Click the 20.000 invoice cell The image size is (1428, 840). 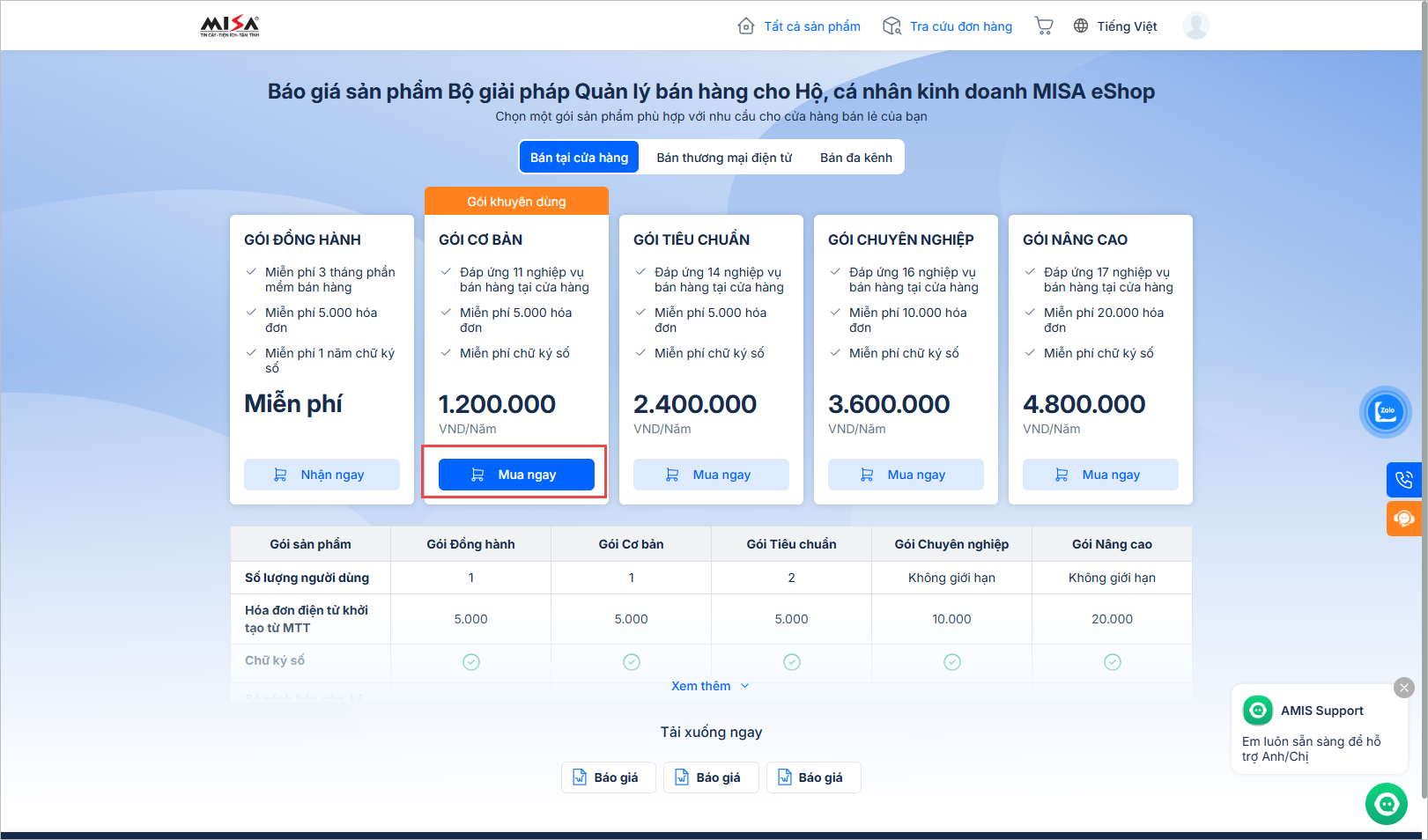pos(1113,619)
